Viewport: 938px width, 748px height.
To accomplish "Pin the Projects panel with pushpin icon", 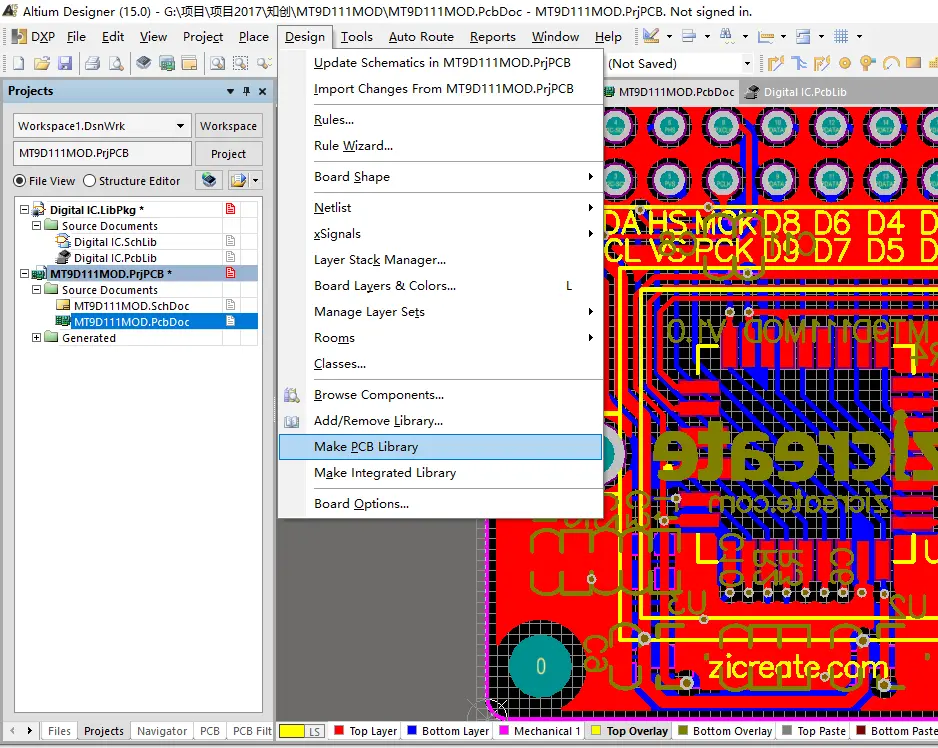I will [247, 91].
